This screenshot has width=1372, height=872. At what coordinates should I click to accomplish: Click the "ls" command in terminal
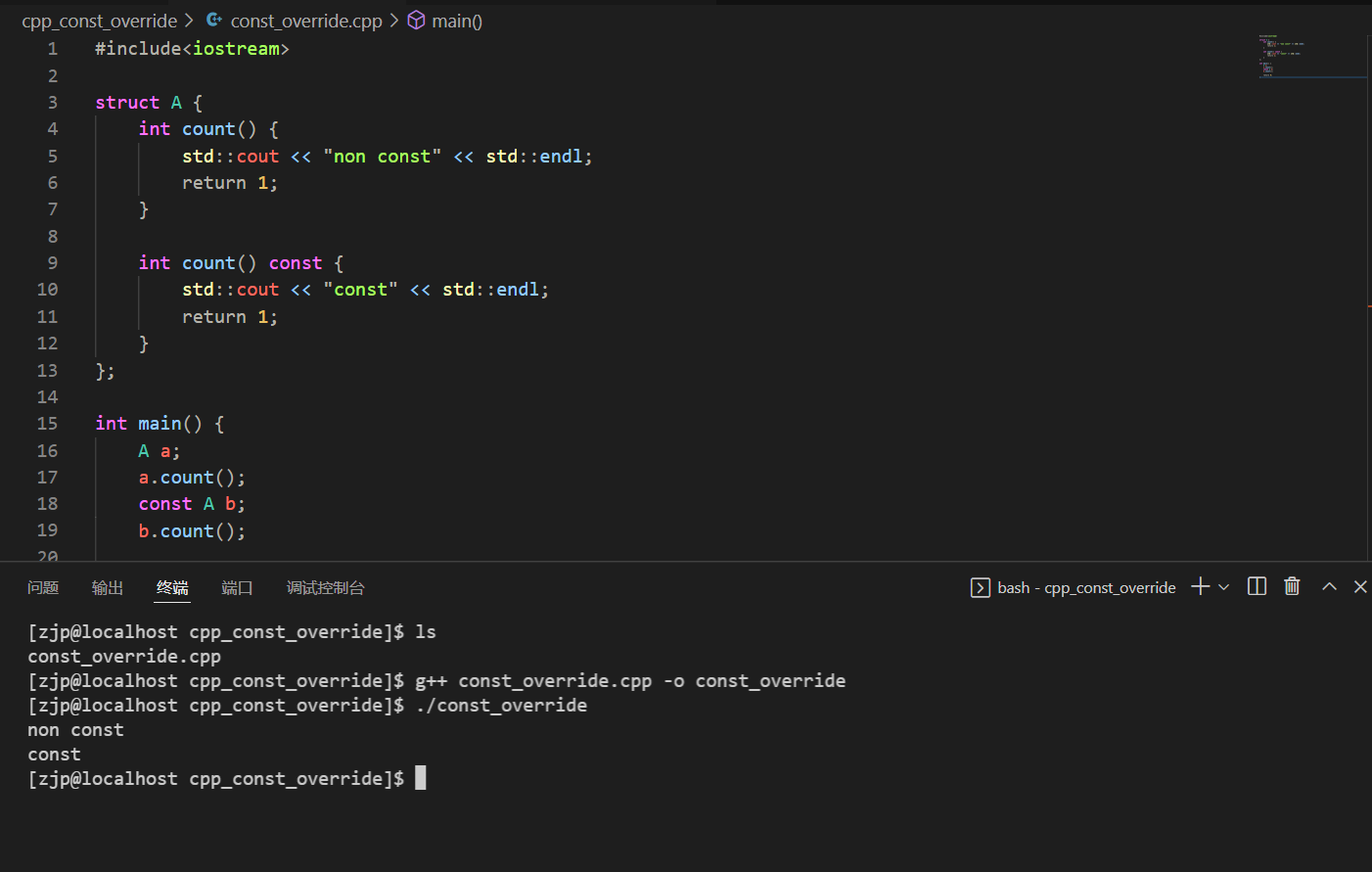[x=426, y=632]
